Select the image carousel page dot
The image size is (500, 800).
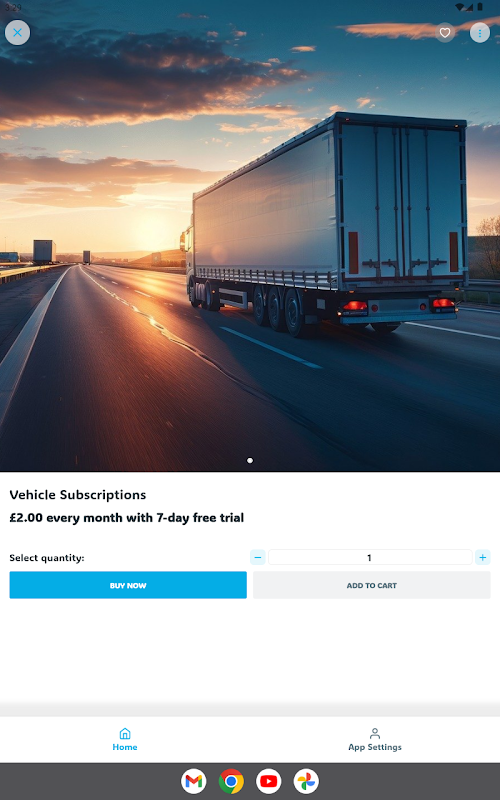[250, 460]
